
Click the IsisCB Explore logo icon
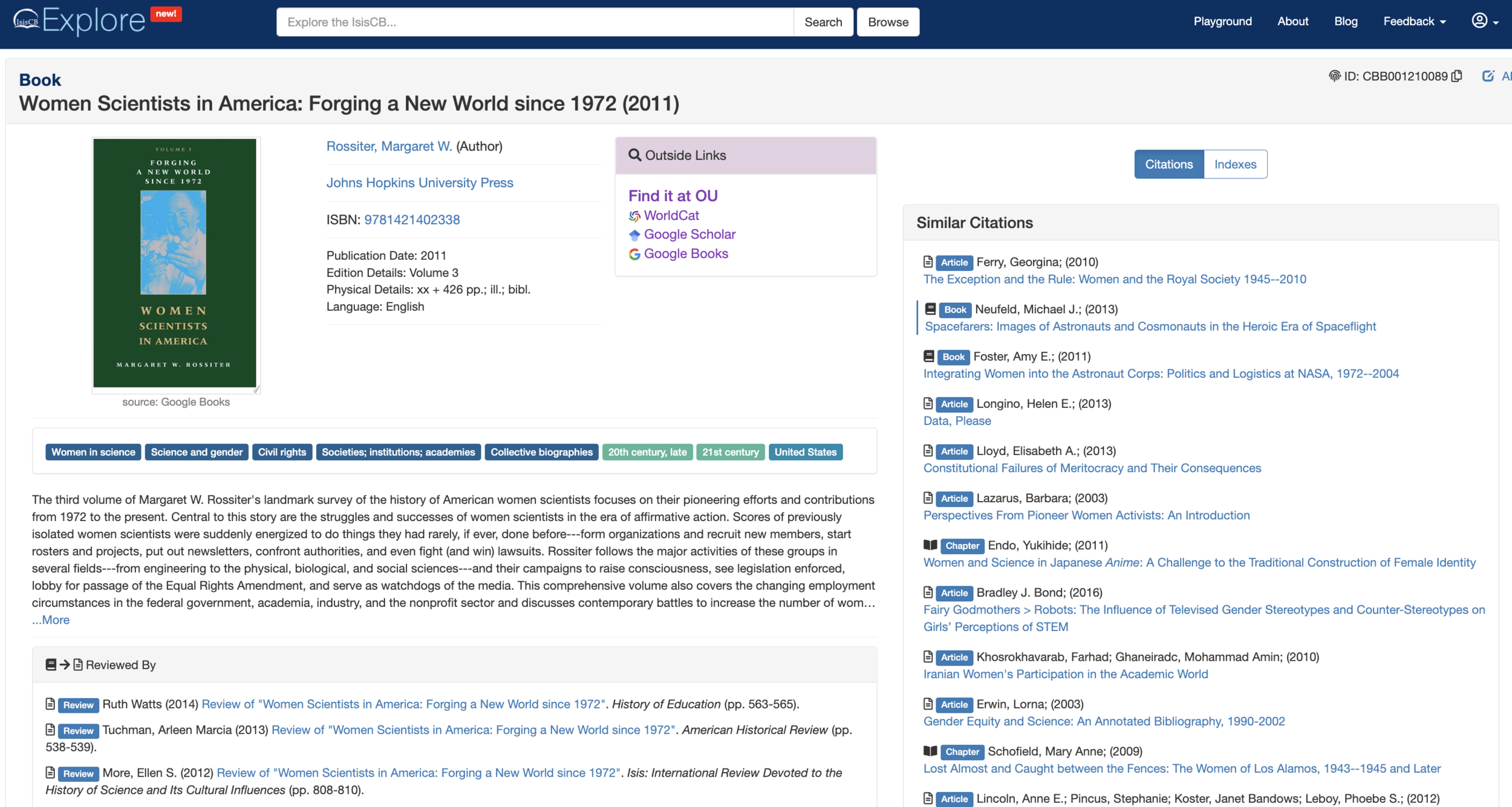pos(27,20)
